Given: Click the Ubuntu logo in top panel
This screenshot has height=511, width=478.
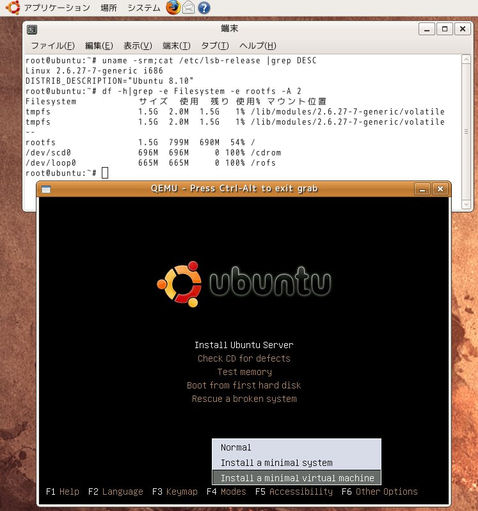Looking at the screenshot, I should [13, 7].
